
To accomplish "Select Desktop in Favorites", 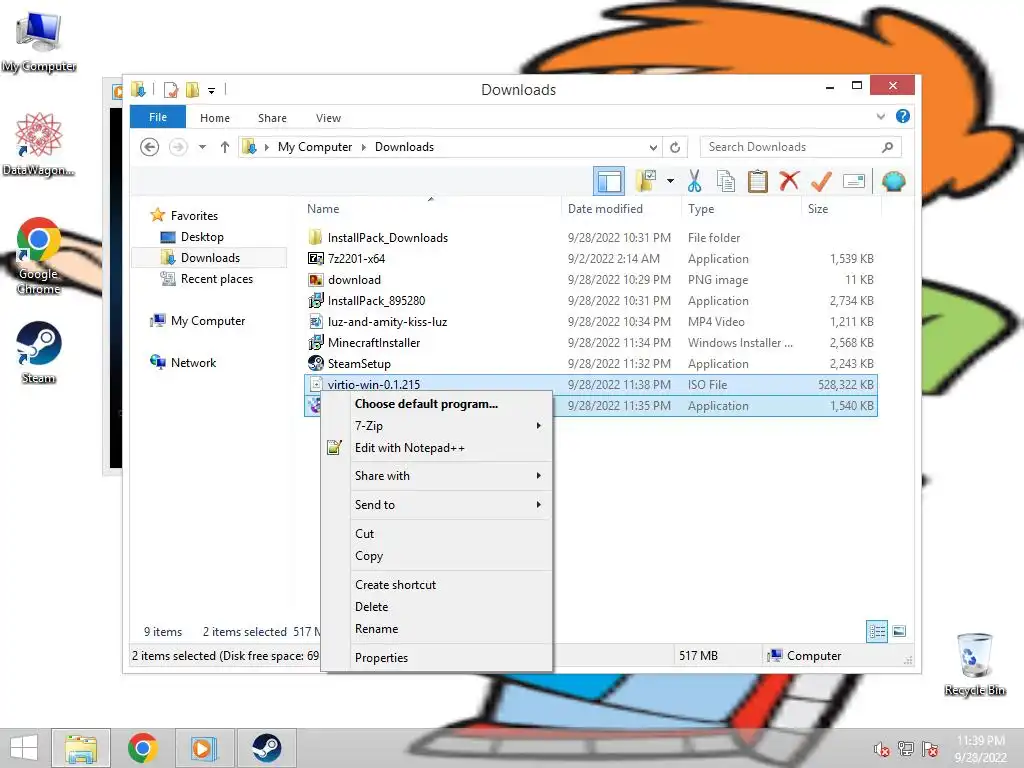I will [x=202, y=237].
